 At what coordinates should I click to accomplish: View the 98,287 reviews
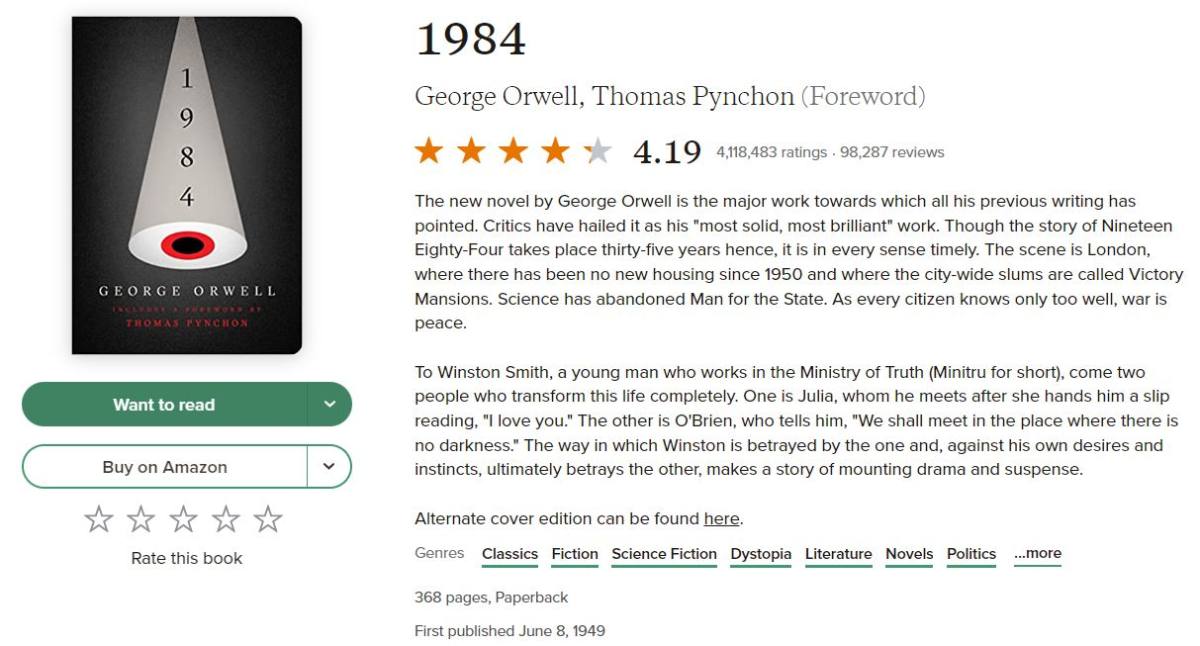tap(892, 153)
